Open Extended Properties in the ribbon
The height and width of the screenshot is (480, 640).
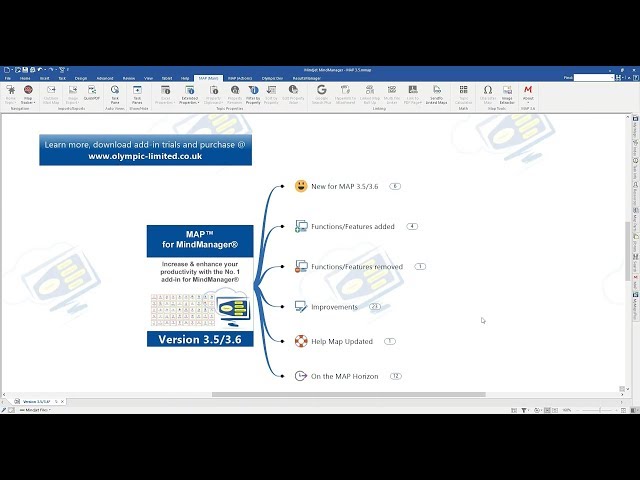190,94
